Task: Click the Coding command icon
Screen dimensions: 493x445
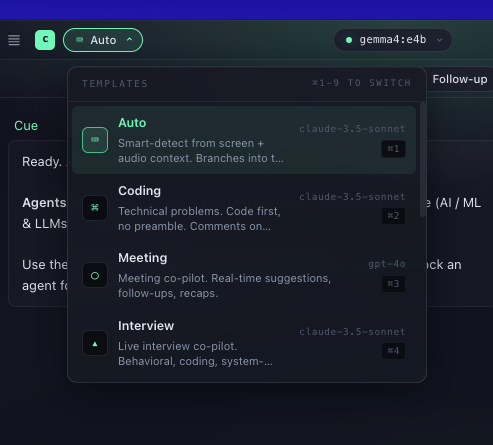Action: pyautogui.click(x=95, y=208)
